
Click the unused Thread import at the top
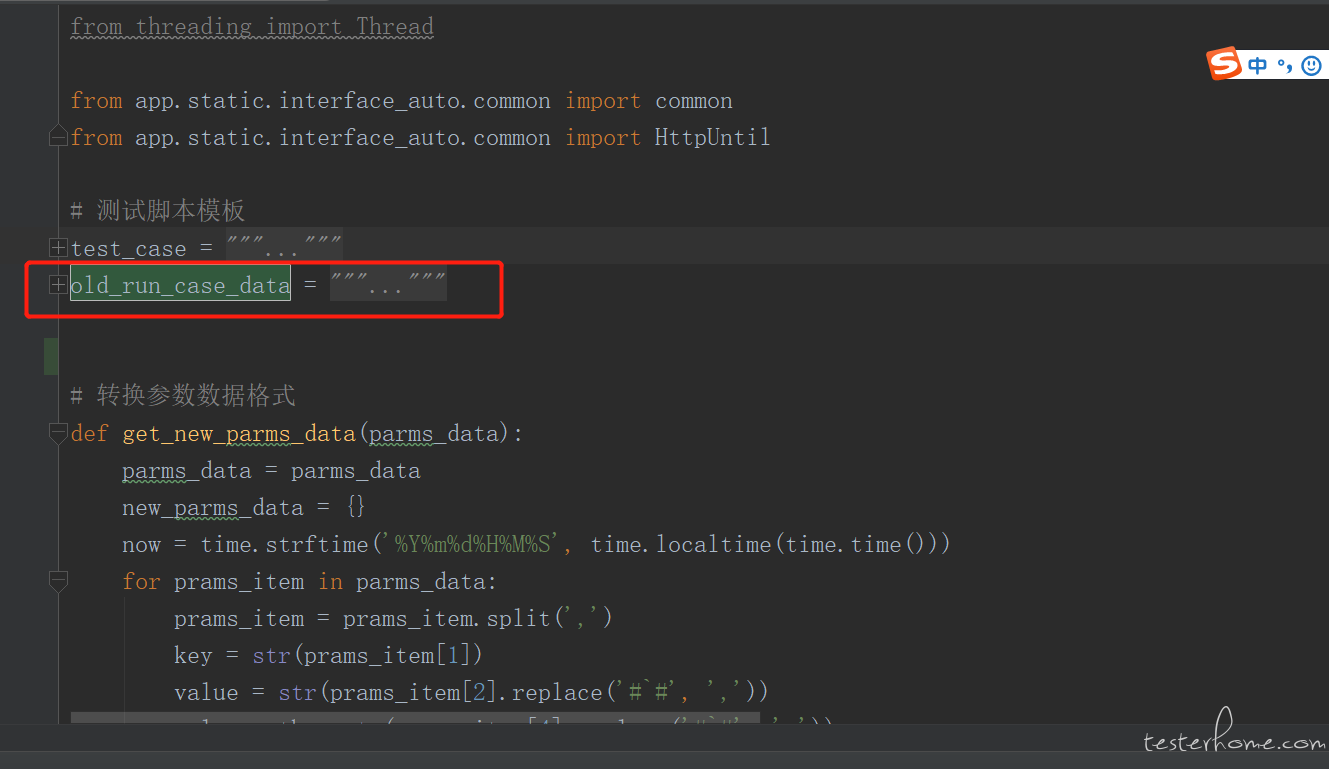395,27
